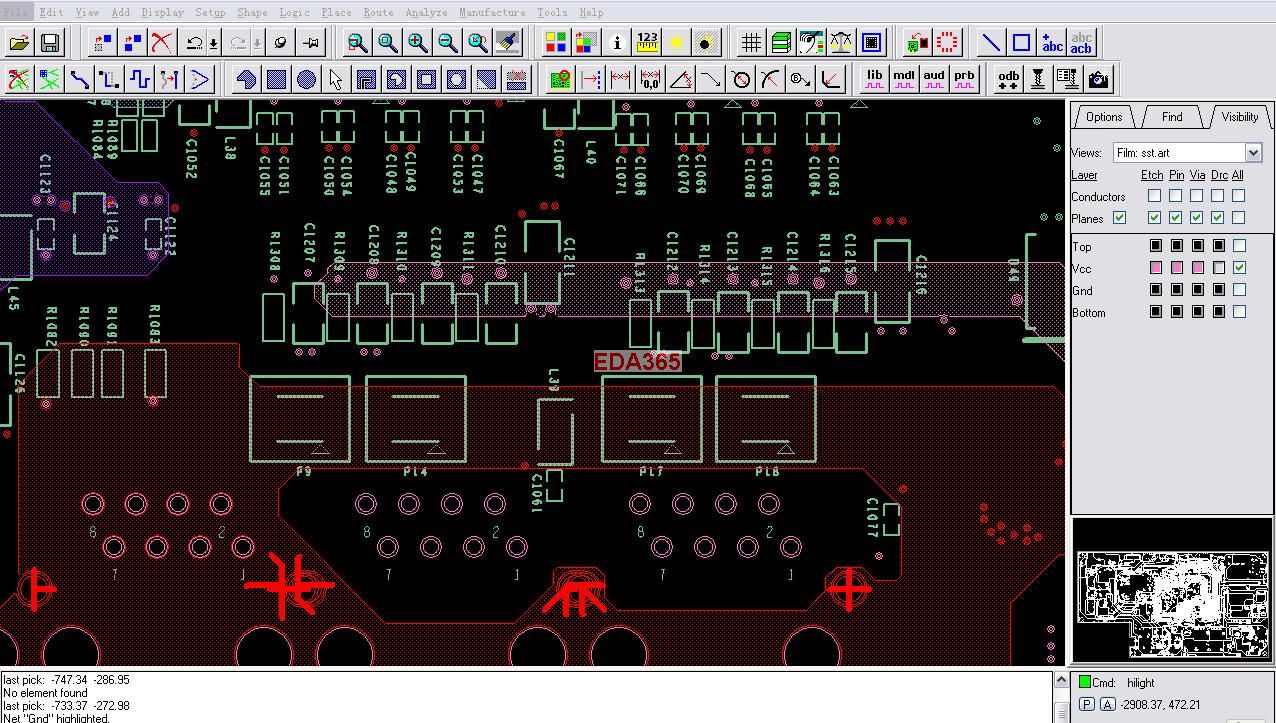The width and height of the screenshot is (1276, 723).
Task: Open the grid toggle icon
Action: 751,43
